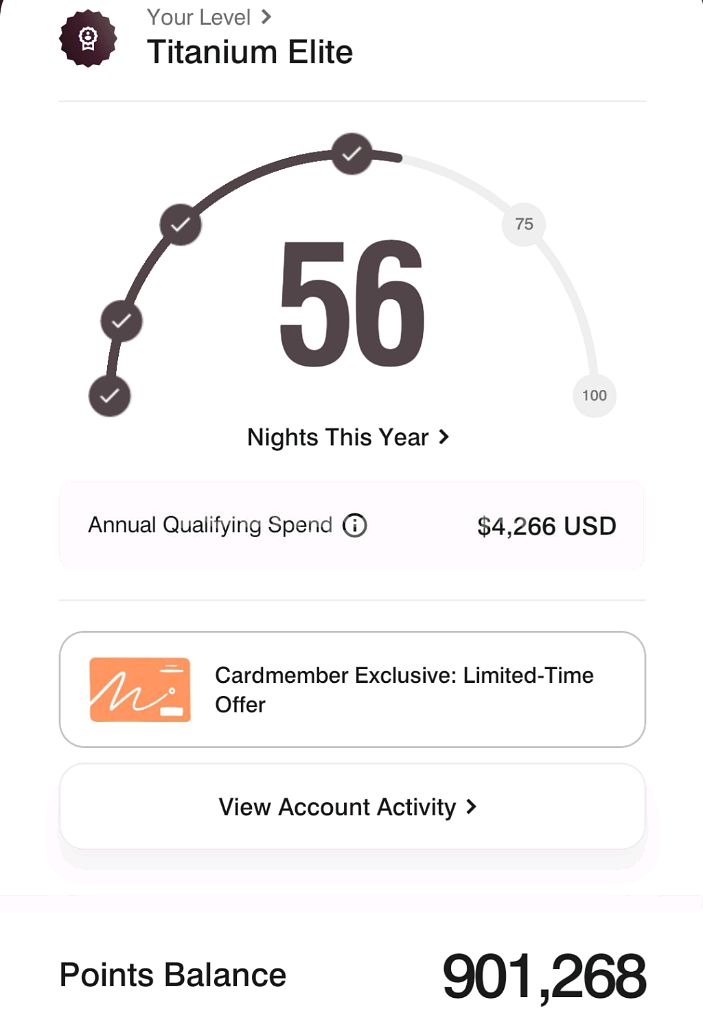This screenshot has height=1024, width=703.
Task: Expand the chevron beside Nights This Year
Action: click(443, 438)
